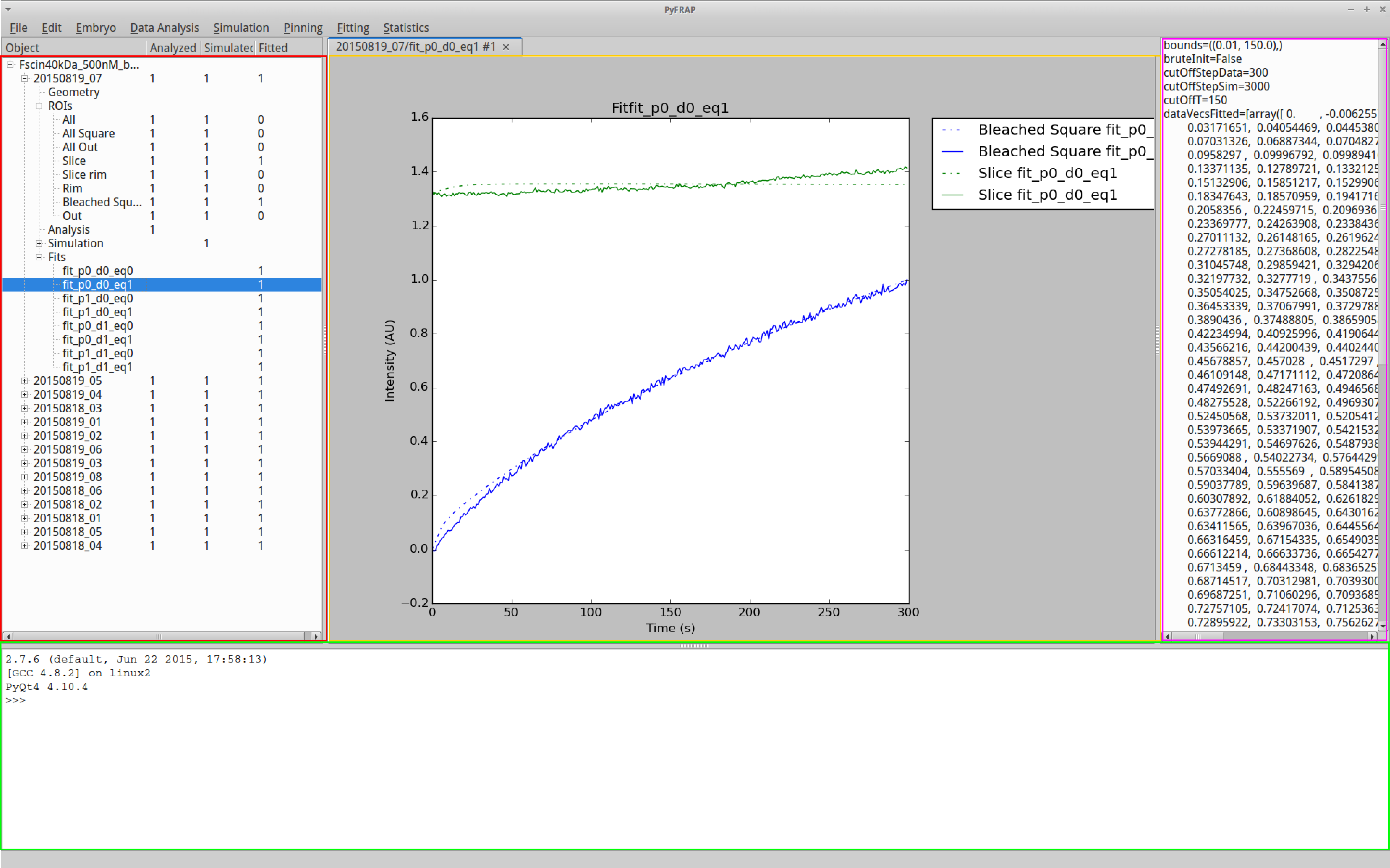Open the File menu
Image resolution: width=1390 pixels, height=868 pixels.
pyautogui.click(x=18, y=28)
